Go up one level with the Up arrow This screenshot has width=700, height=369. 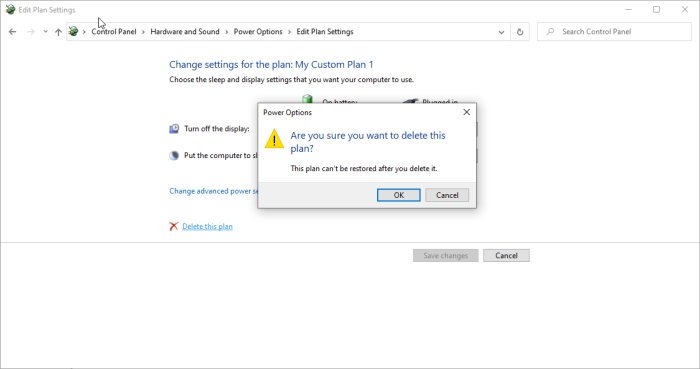[58, 32]
